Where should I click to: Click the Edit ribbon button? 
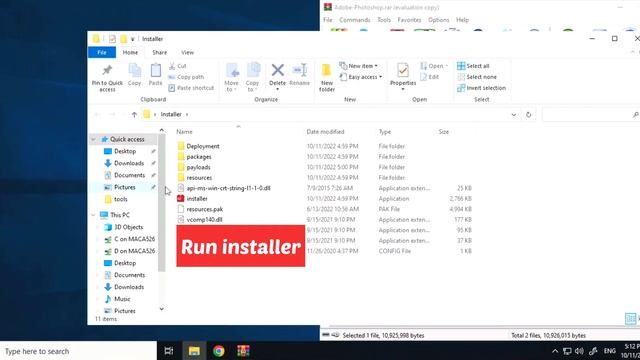click(430, 77)
